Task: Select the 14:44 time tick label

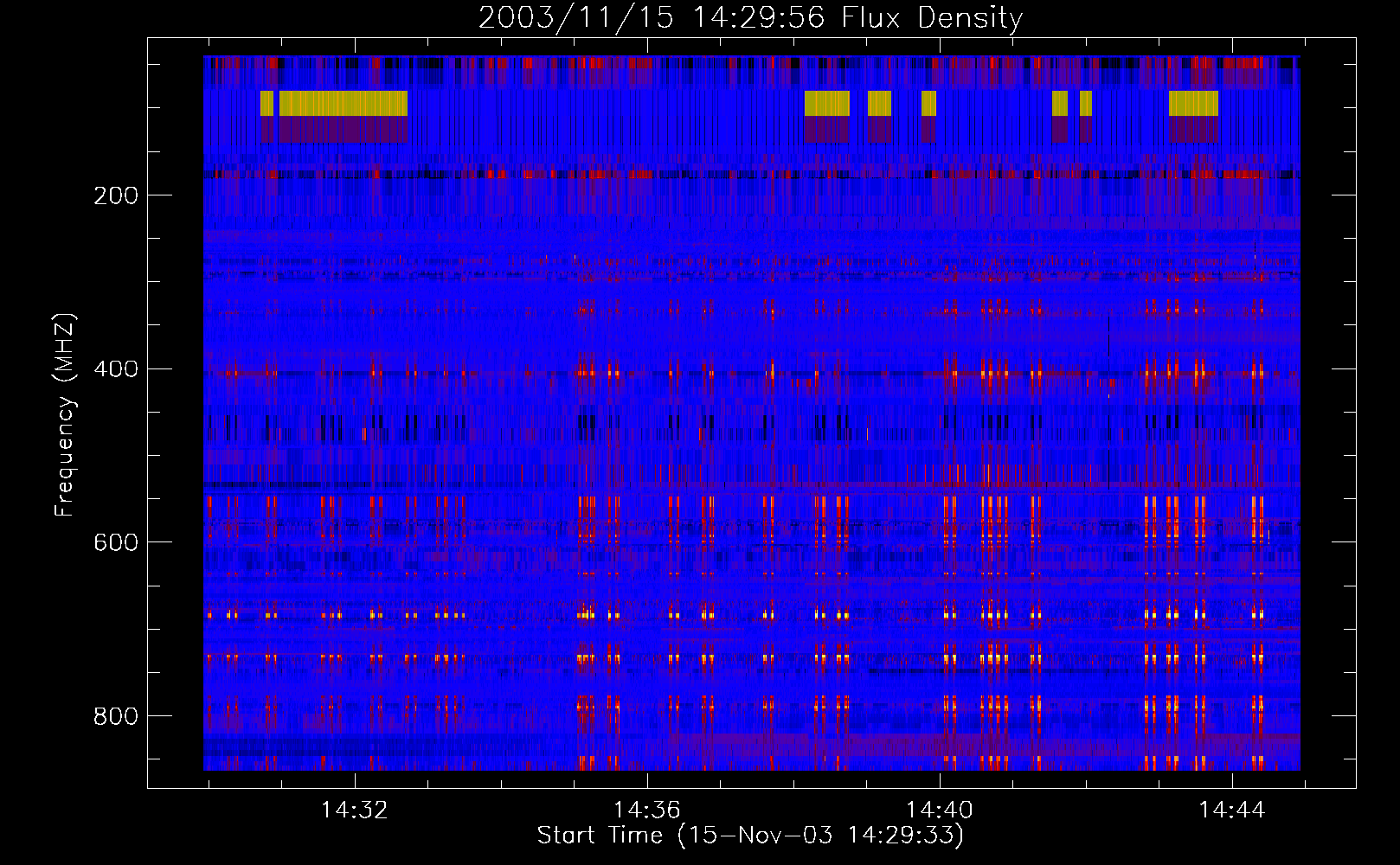Action: coord(1232,811)
